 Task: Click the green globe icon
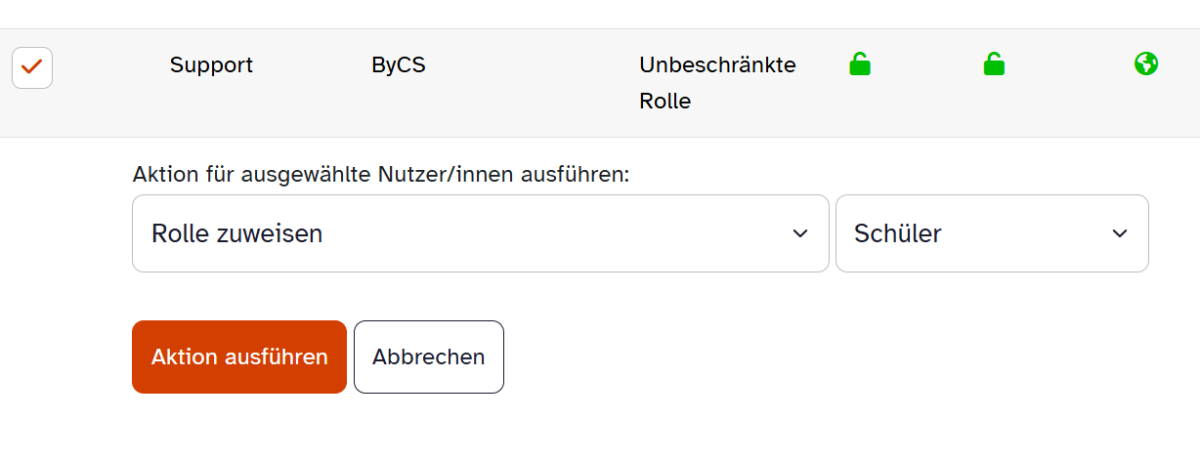pos(1146,65)
